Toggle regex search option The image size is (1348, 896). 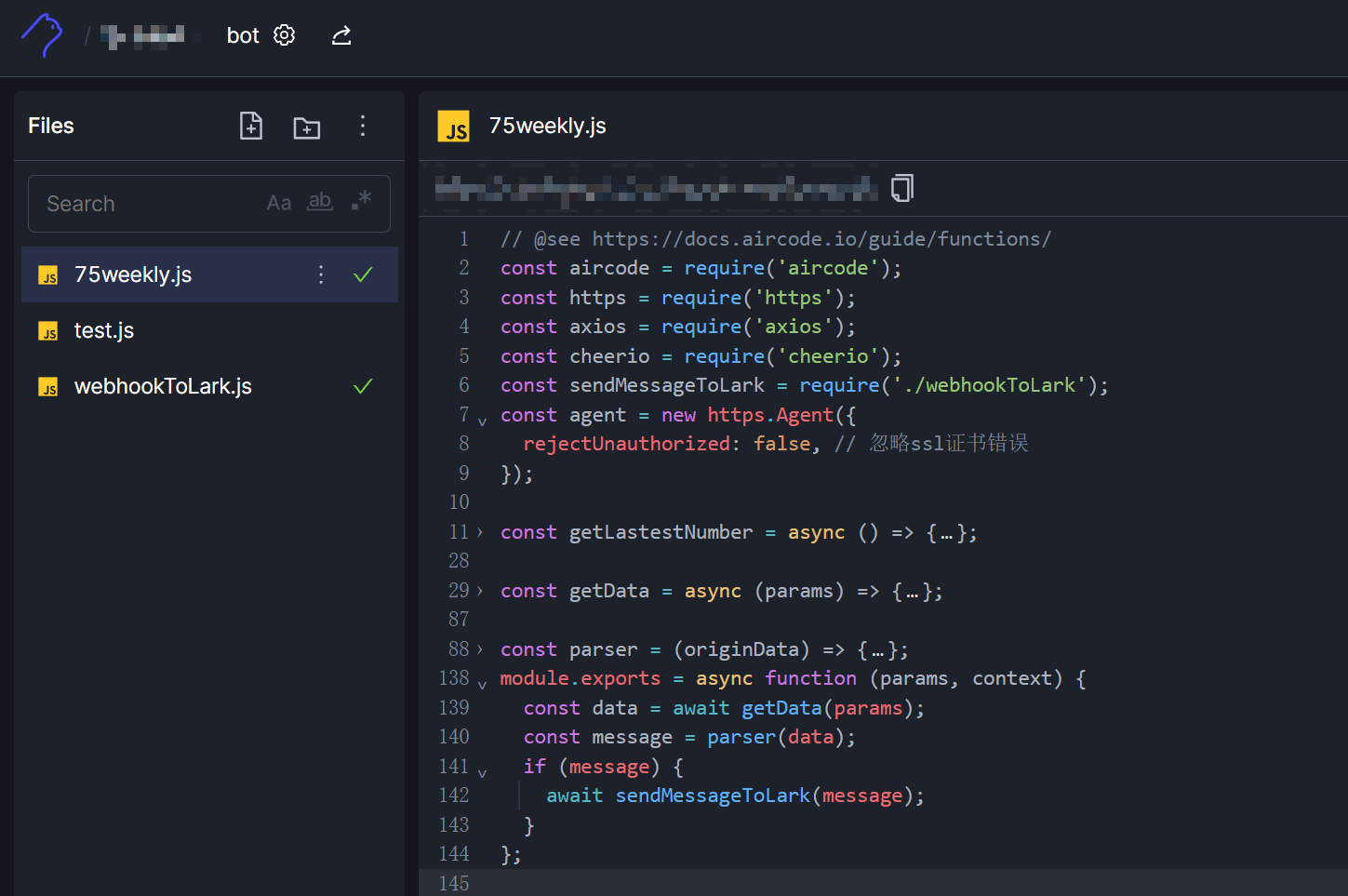pos(362,200)
